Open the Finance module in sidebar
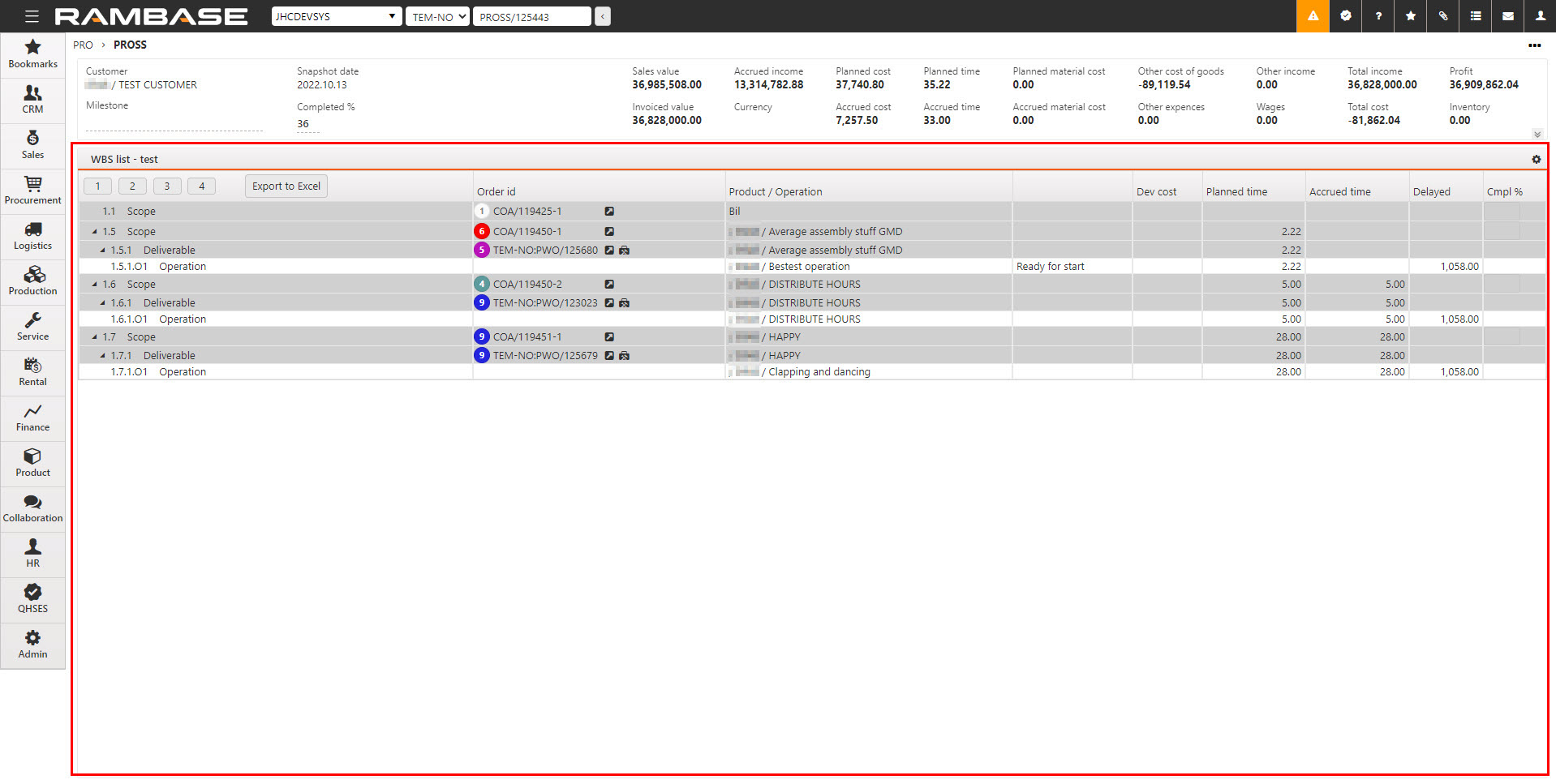Viewport: 1556px width, 784px height. coord(32,417)
